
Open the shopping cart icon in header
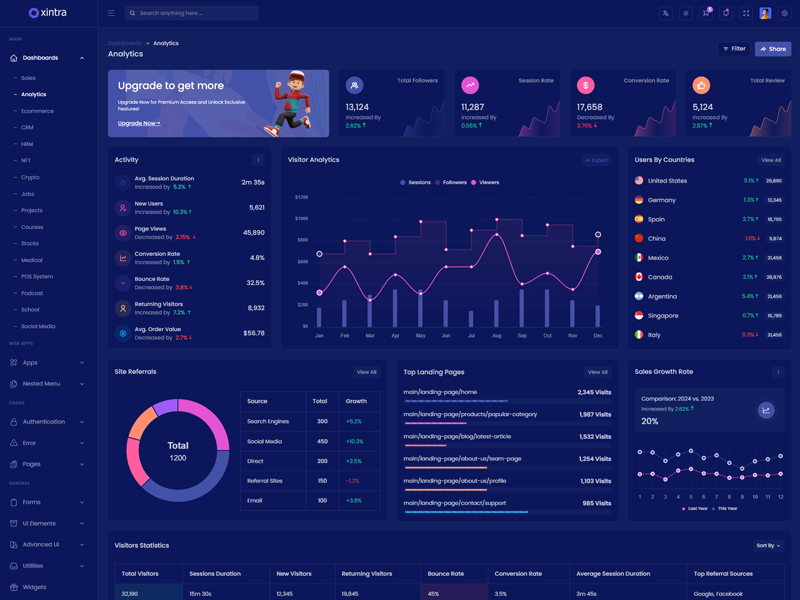pos(706,14)
